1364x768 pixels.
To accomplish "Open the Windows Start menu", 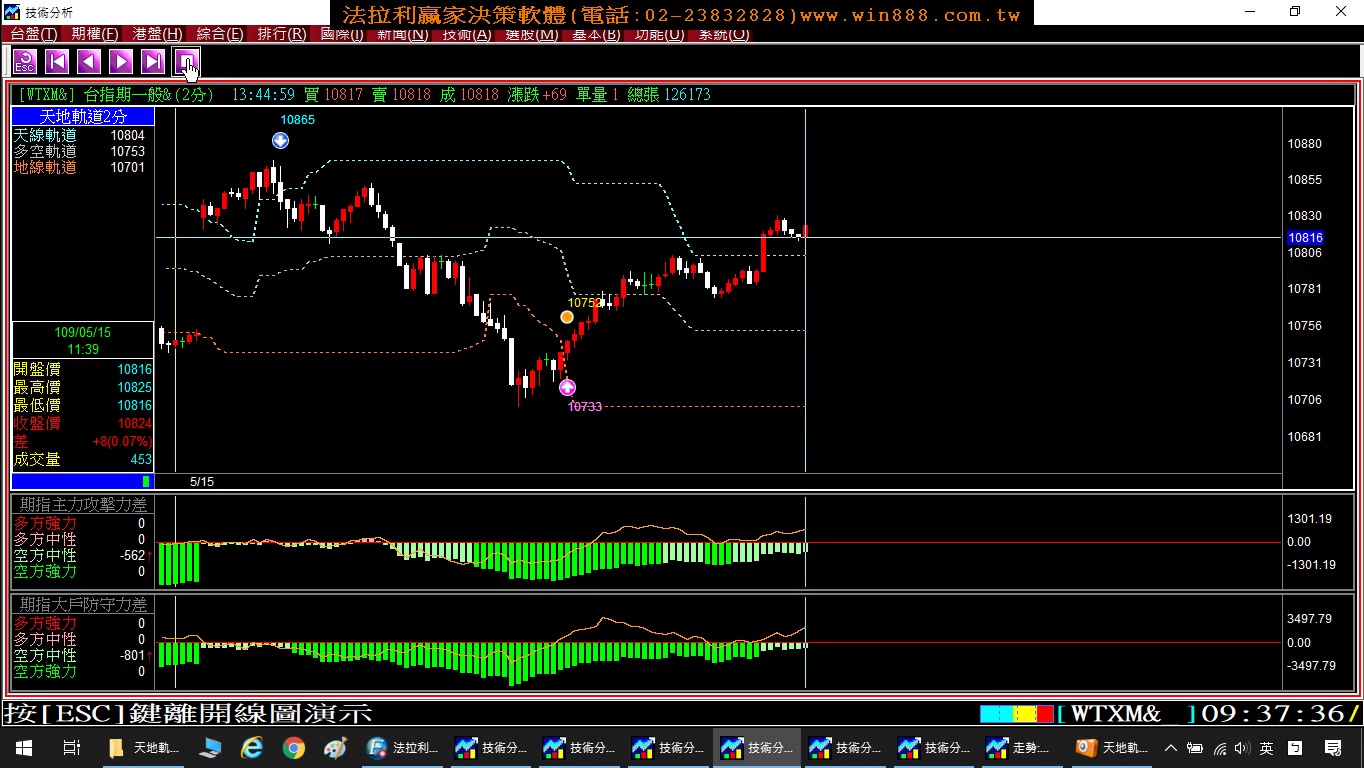I will [24, 747].
